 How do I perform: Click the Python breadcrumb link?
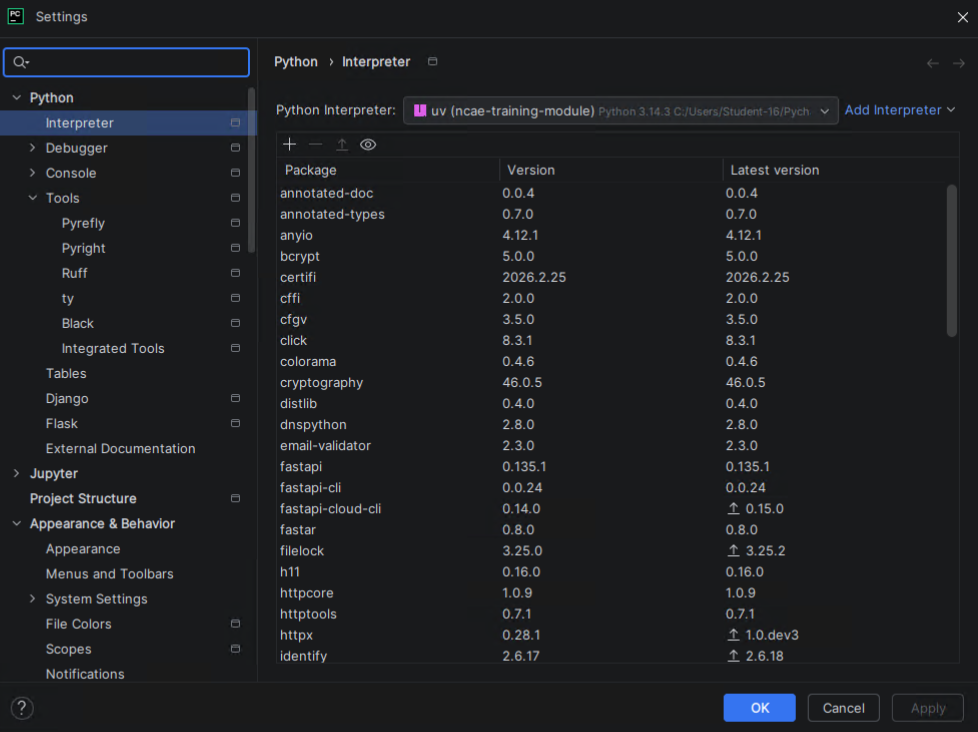(x=296, y=62)
